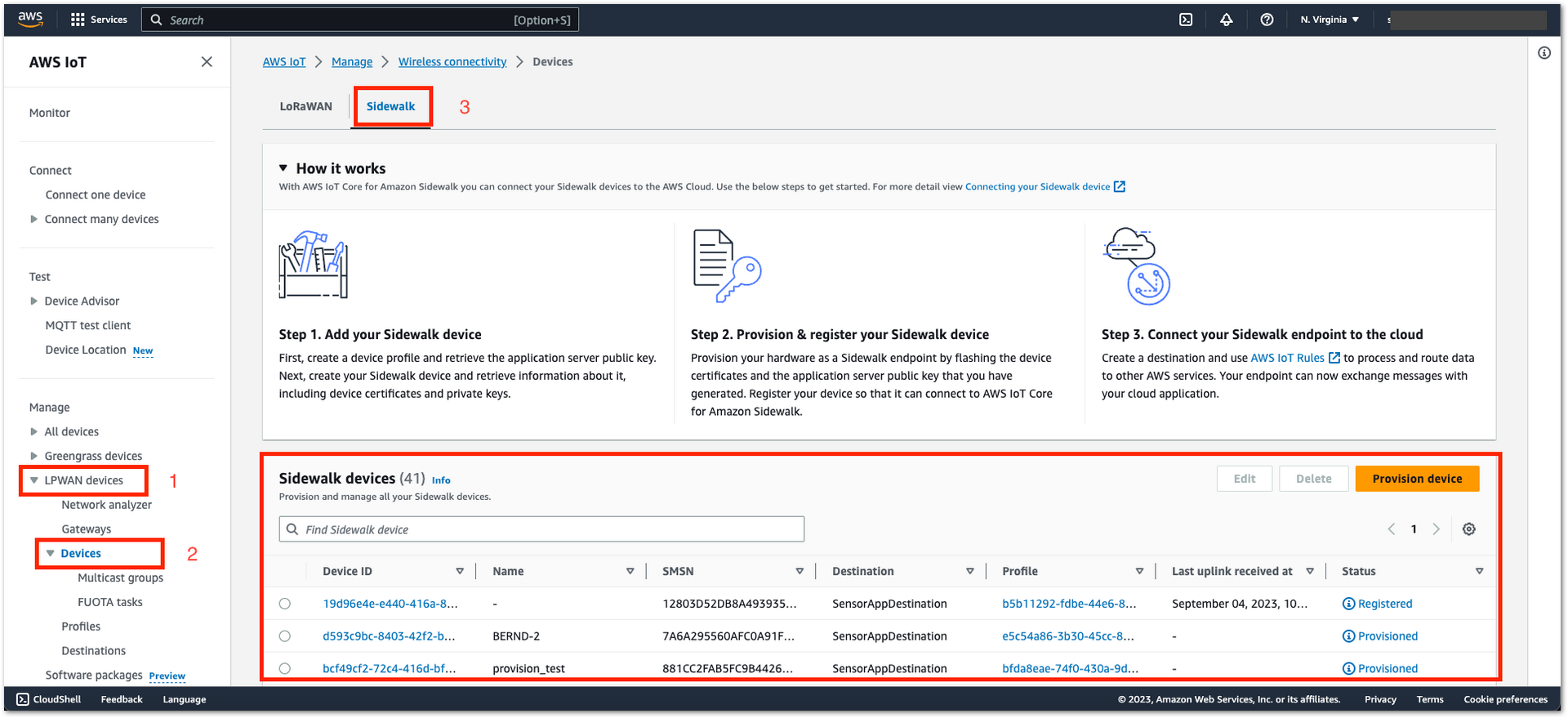Open Connecting your Sidewalk device link
The image size is (1568, 718).
[1045, 187]
